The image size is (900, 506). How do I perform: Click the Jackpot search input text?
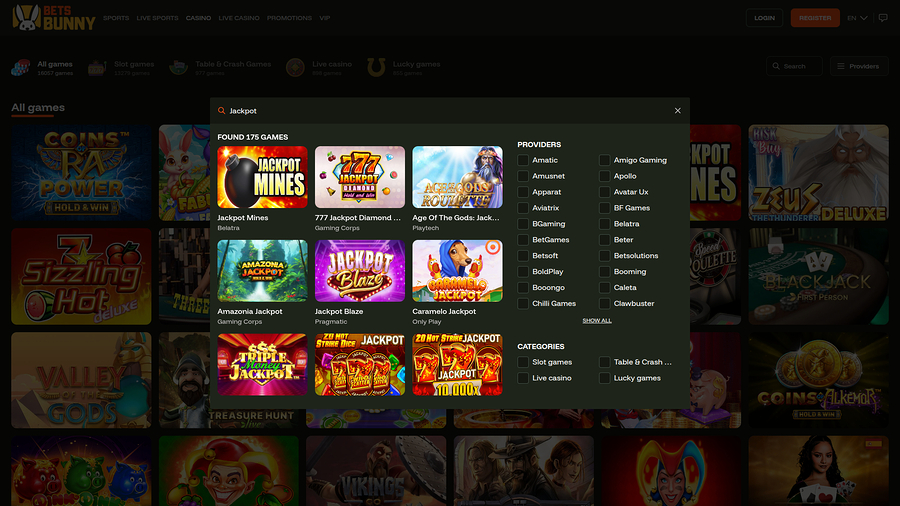(x=243, y=111)
